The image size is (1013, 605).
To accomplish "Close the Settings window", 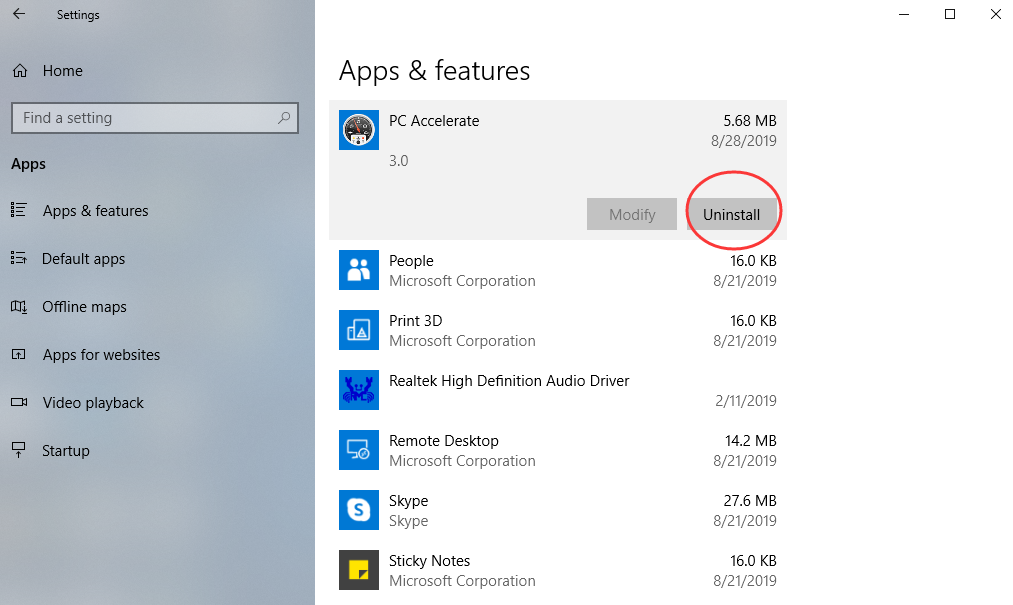I will [x=996, y=14].
